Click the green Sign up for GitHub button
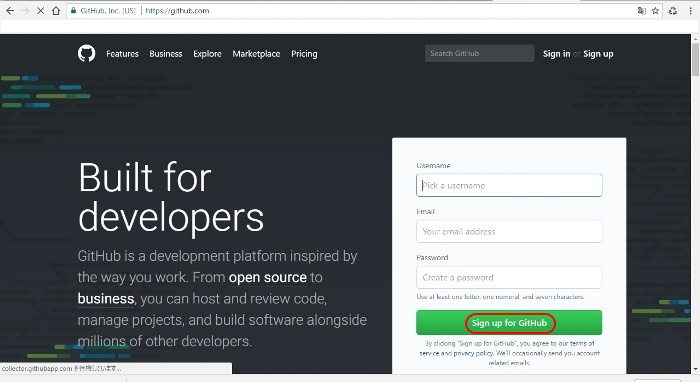The image size is (700, 382). pos(509,323)
